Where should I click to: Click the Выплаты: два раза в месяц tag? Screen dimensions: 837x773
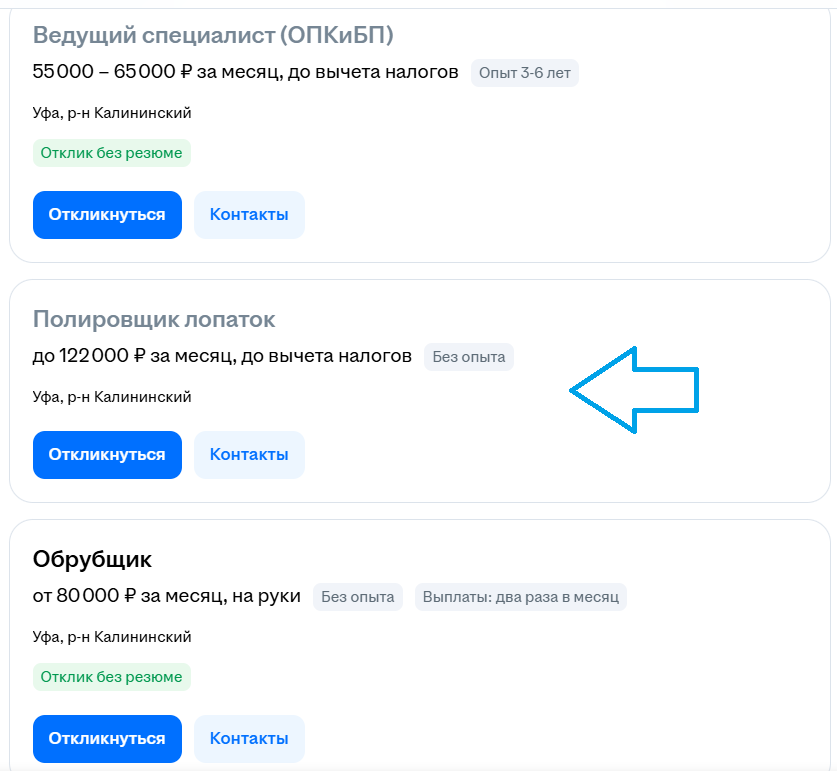pyautogui.click(x=520, y=597)
